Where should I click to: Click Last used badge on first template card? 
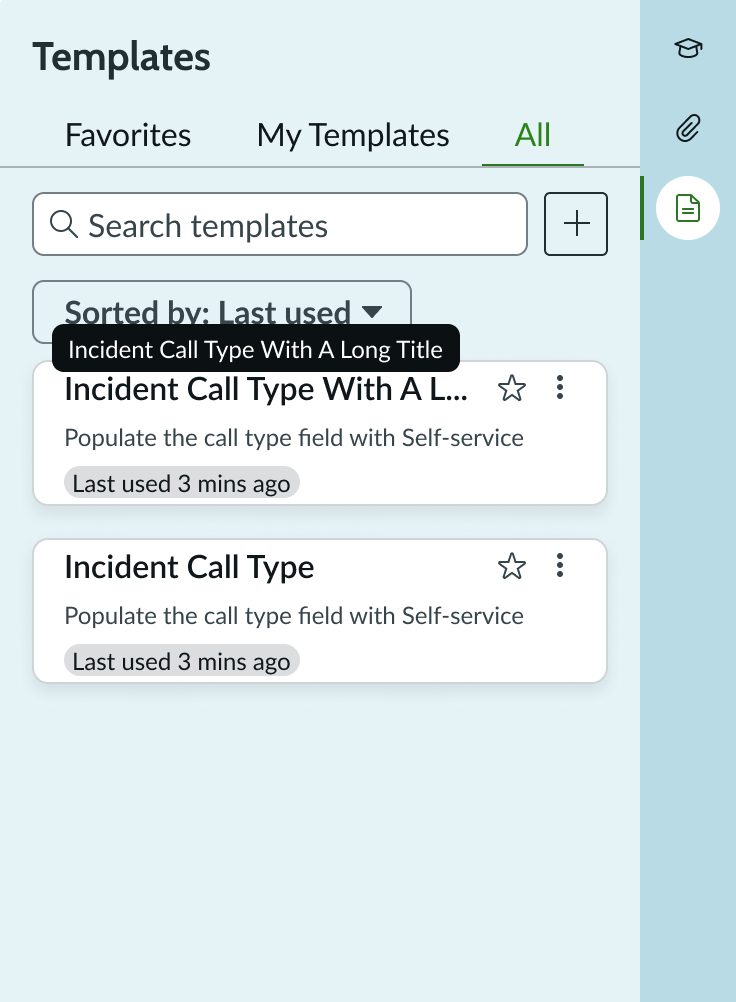click(x=181, y=484)
